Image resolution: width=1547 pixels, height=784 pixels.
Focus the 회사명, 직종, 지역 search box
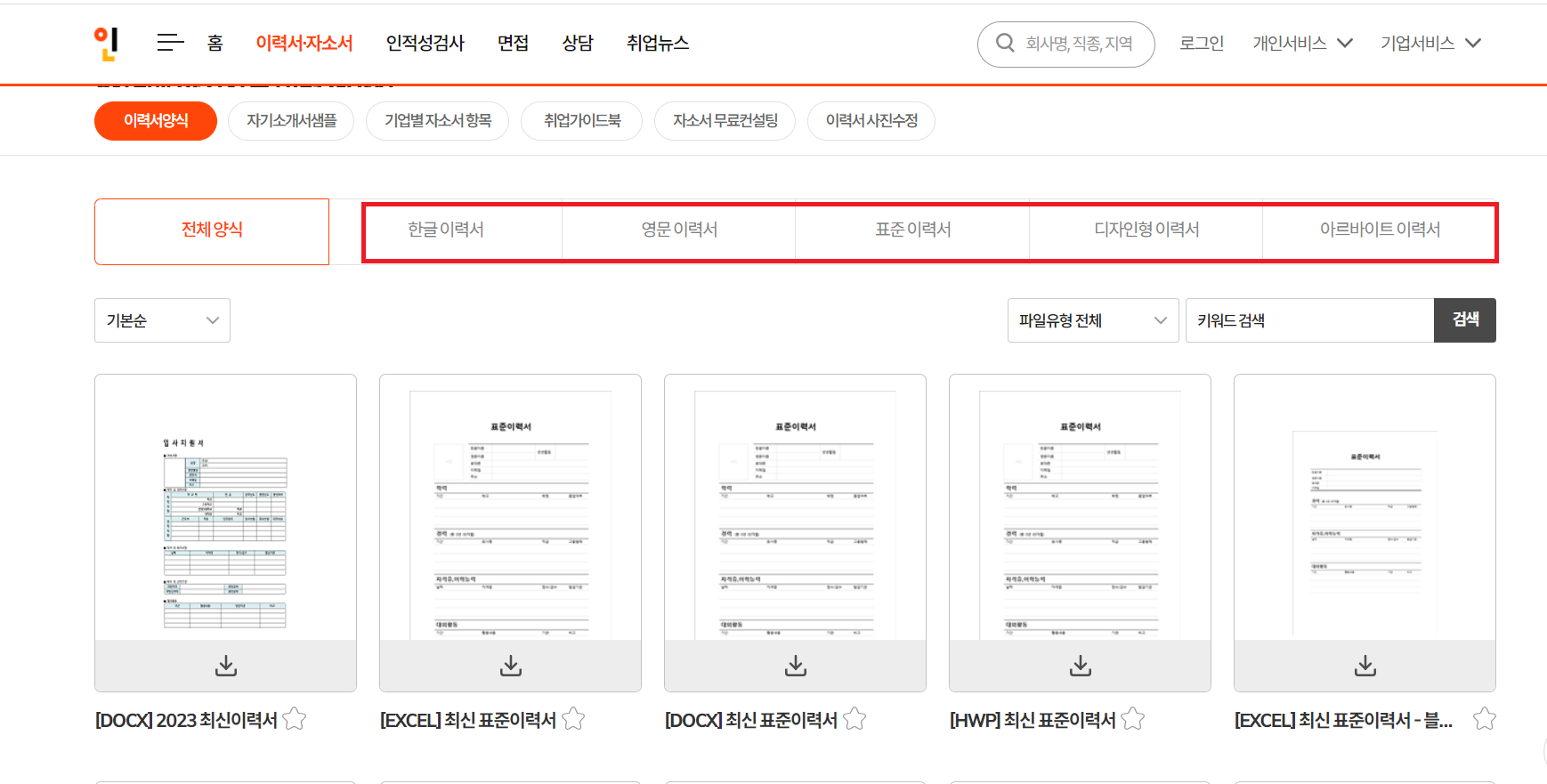[1066, 44]
